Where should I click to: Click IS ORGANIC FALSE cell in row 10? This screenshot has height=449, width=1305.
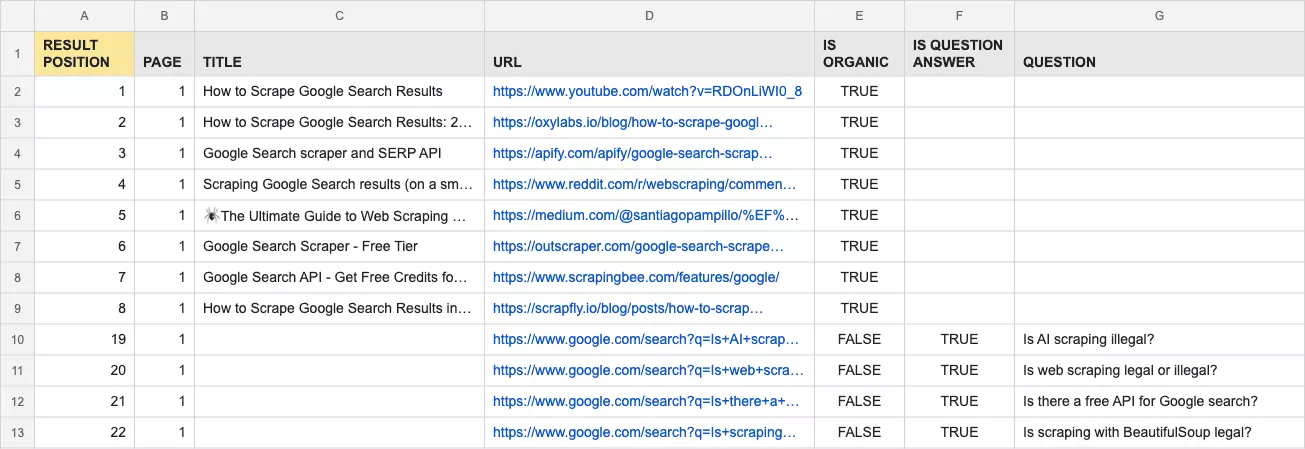pyautogui.click(x=859, y=339)
